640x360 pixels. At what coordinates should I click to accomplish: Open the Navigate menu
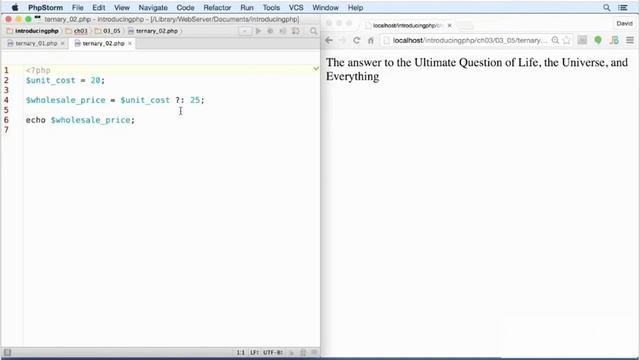tap(153, 7)
